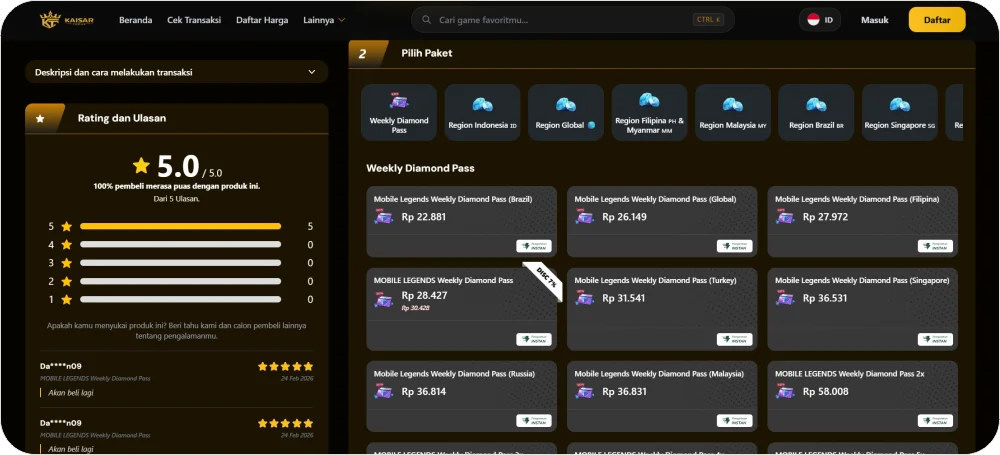Click the Masuk login button

874,20
